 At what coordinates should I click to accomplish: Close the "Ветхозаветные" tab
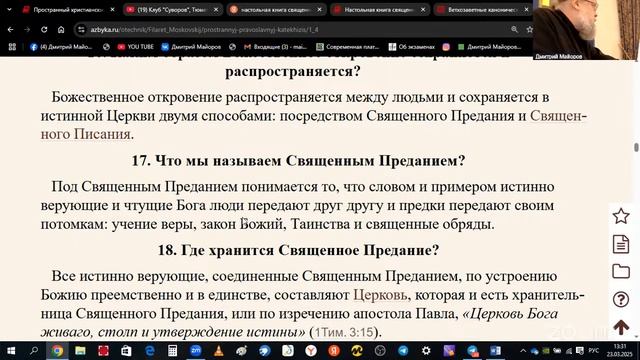pyautogui.click(x=527, y=9)
